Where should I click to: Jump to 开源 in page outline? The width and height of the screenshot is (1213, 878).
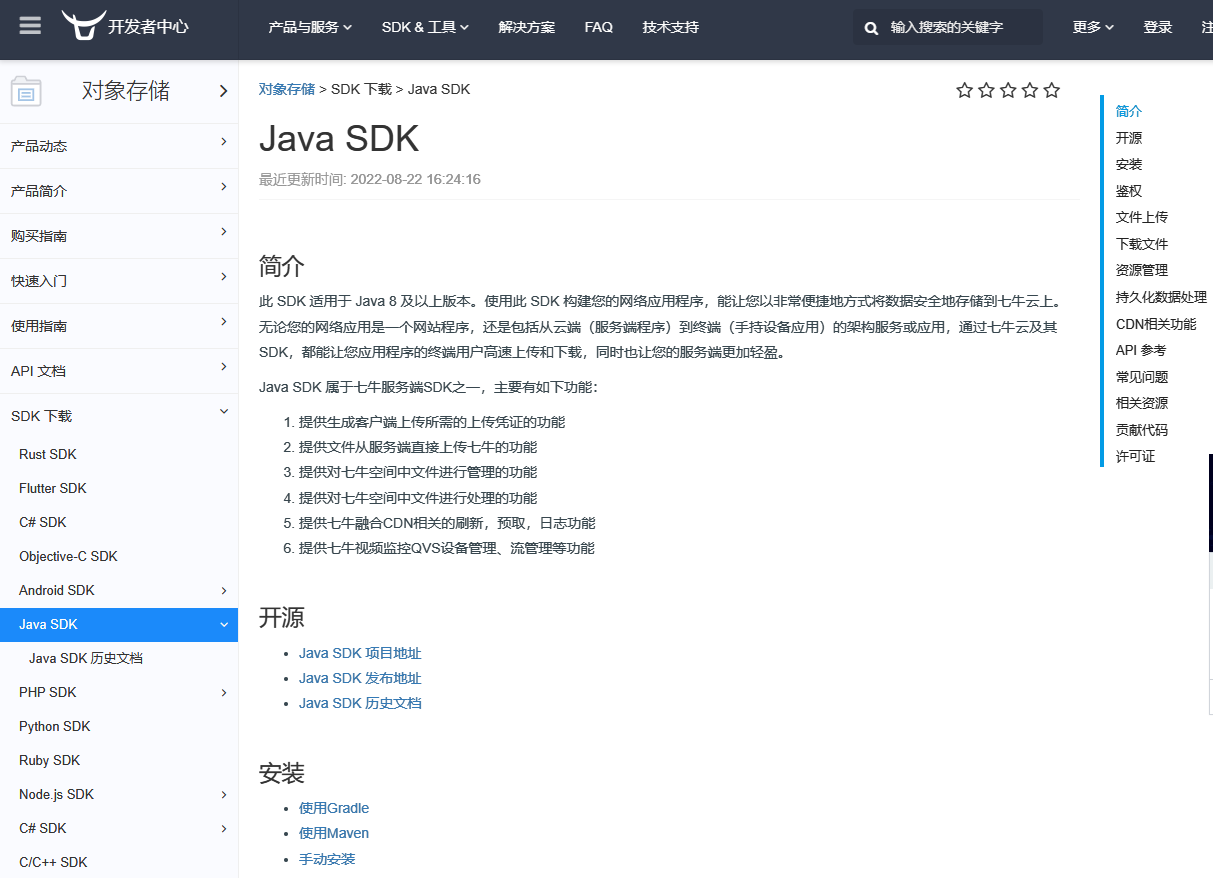click(1129, 138)
